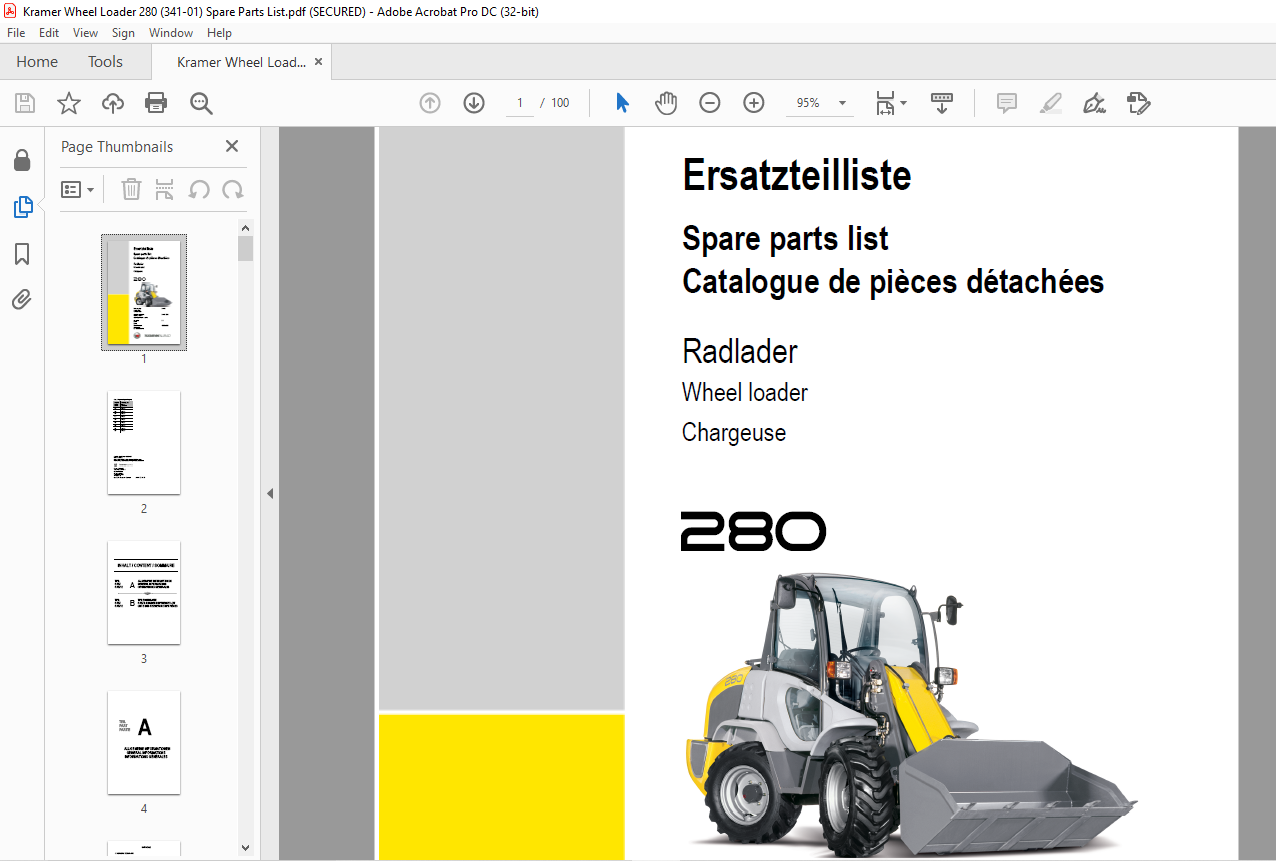Open the zoom level dropdown
1276x861 pixels.
click(x=842, y=103)
